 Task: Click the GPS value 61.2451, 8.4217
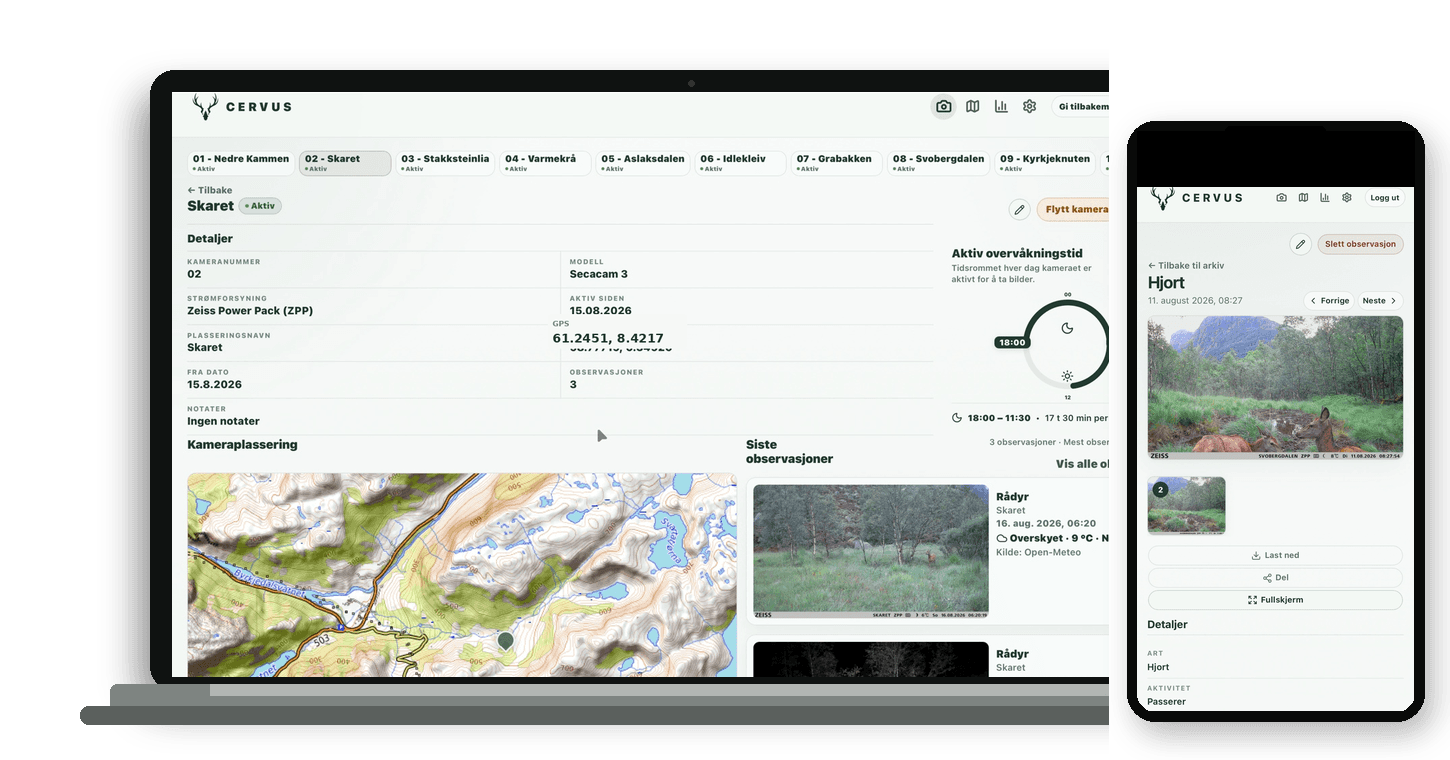(608, 338)
